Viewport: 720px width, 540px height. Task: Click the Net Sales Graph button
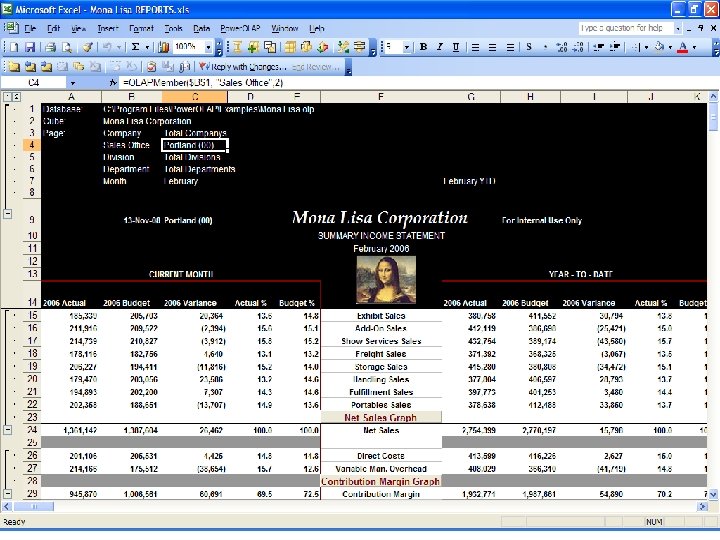click(381, 417)
